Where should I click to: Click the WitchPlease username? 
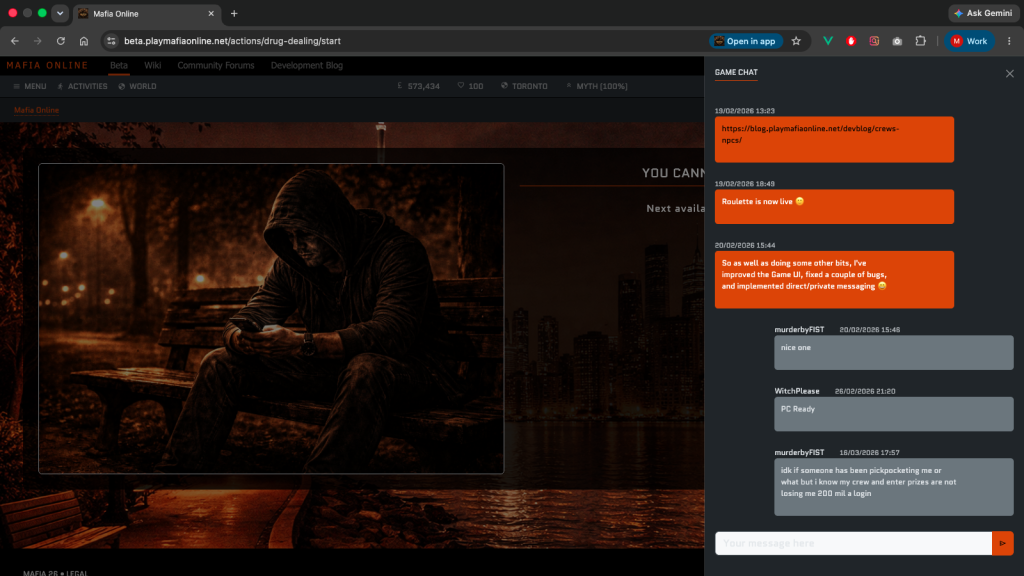(x=797, y=391)
